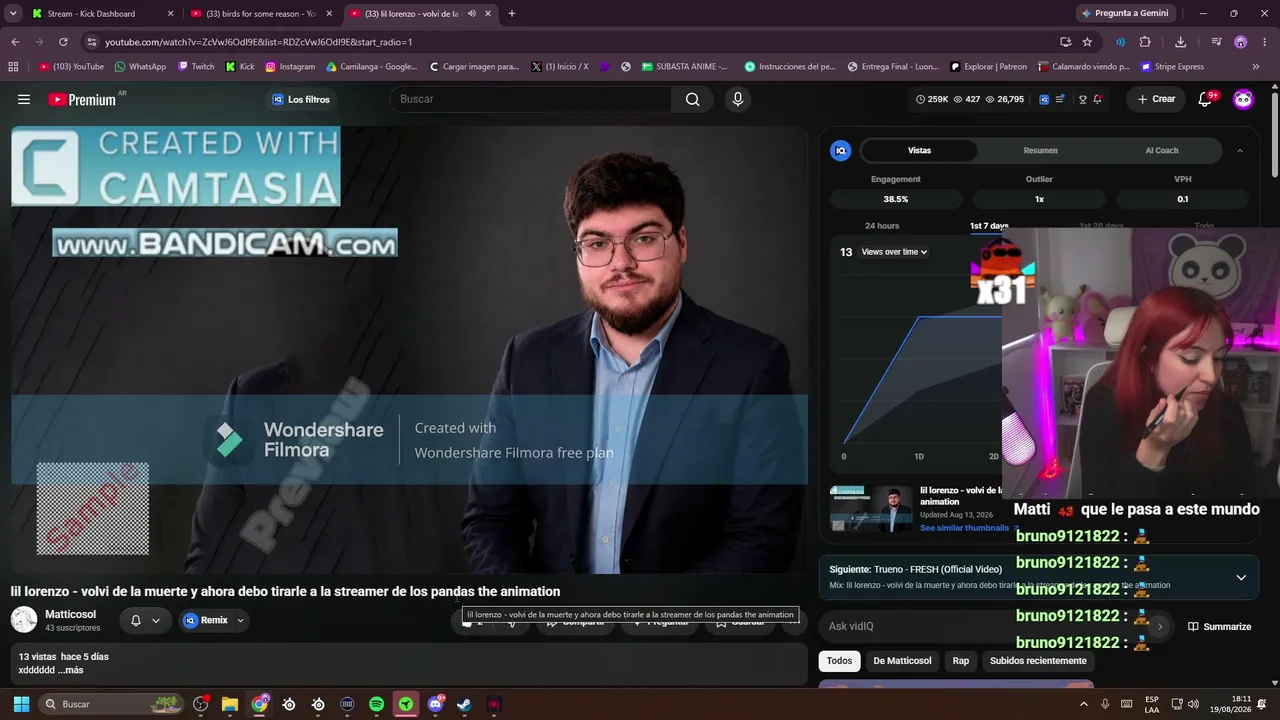Open the tab search dropdown in Chrome
This screenshot has width=1280, height=720.
[x=13, y=14]
